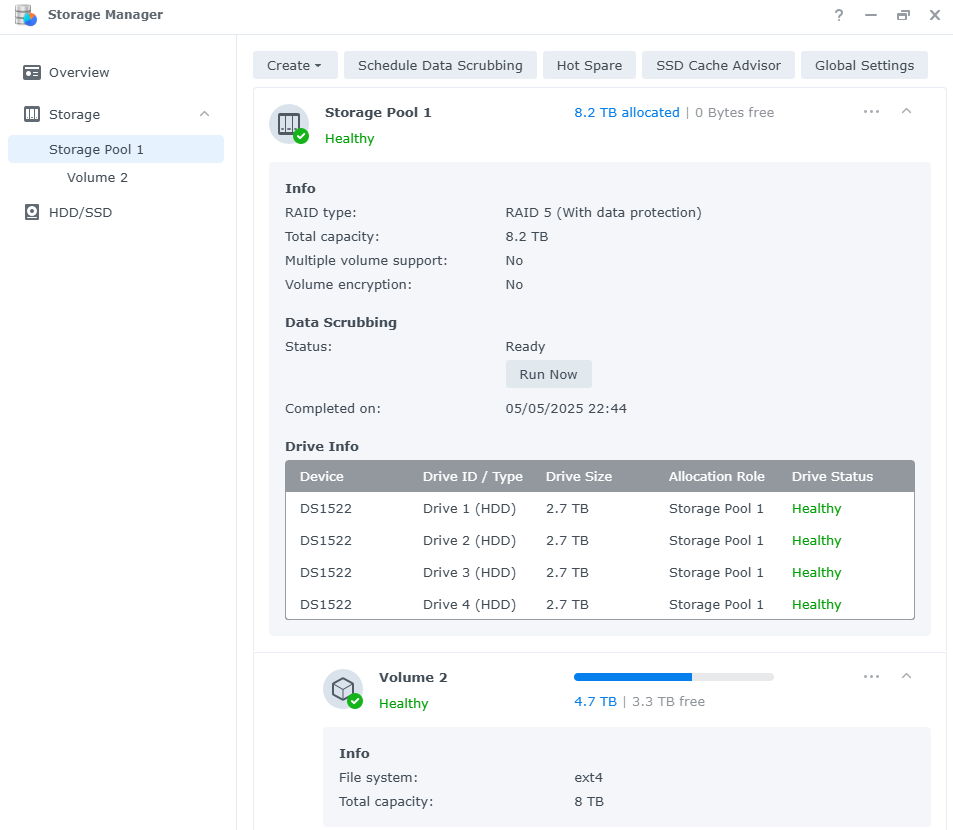Click the Overview sidebar icon
Screen dimensions: 953x830
(x=32, y=73)
